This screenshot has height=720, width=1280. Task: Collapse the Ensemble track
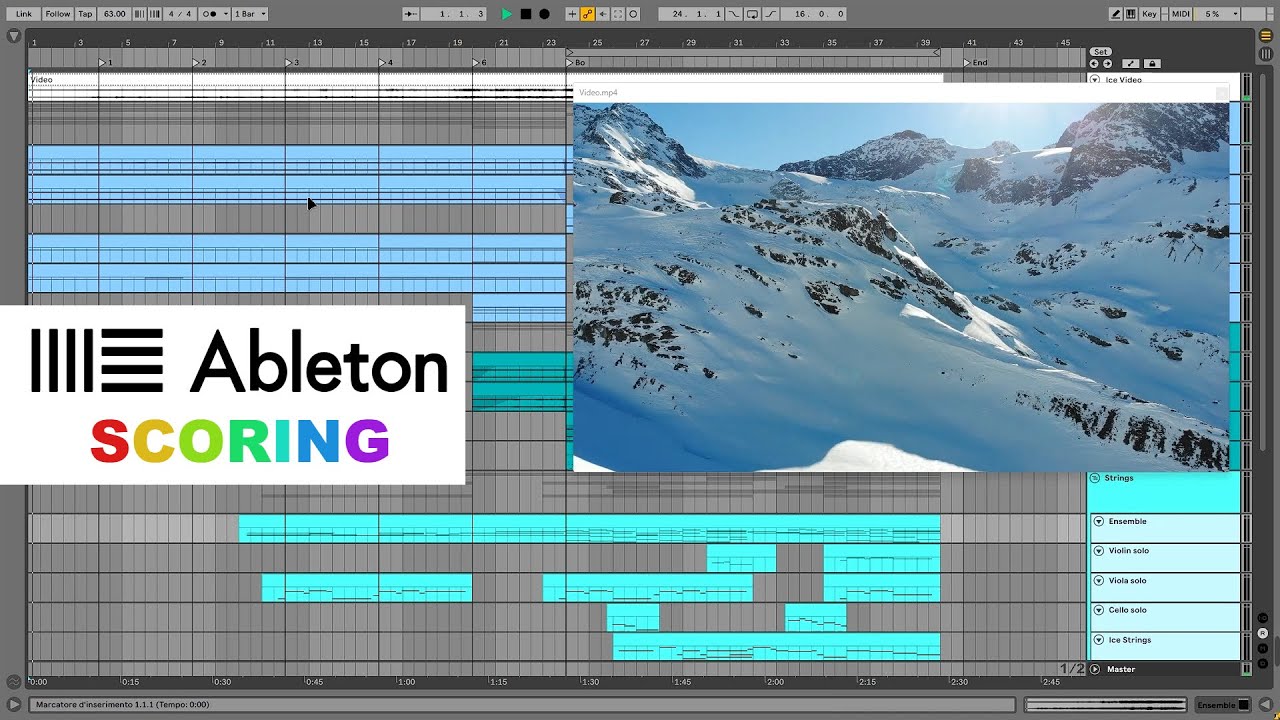(1099, 521)
